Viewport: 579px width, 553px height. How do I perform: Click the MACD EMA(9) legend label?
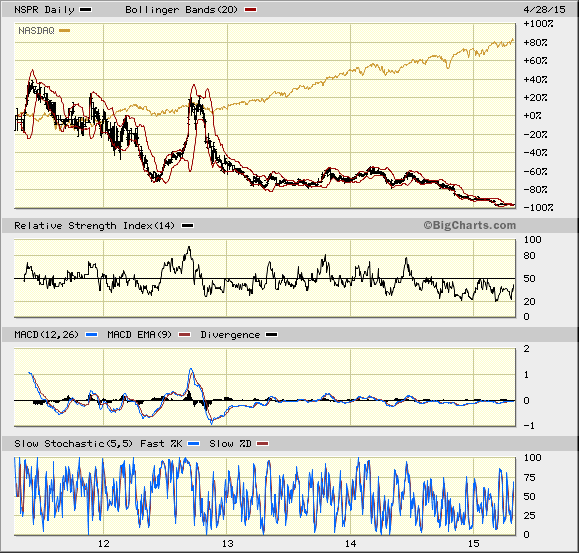click(x=139, y=335)
